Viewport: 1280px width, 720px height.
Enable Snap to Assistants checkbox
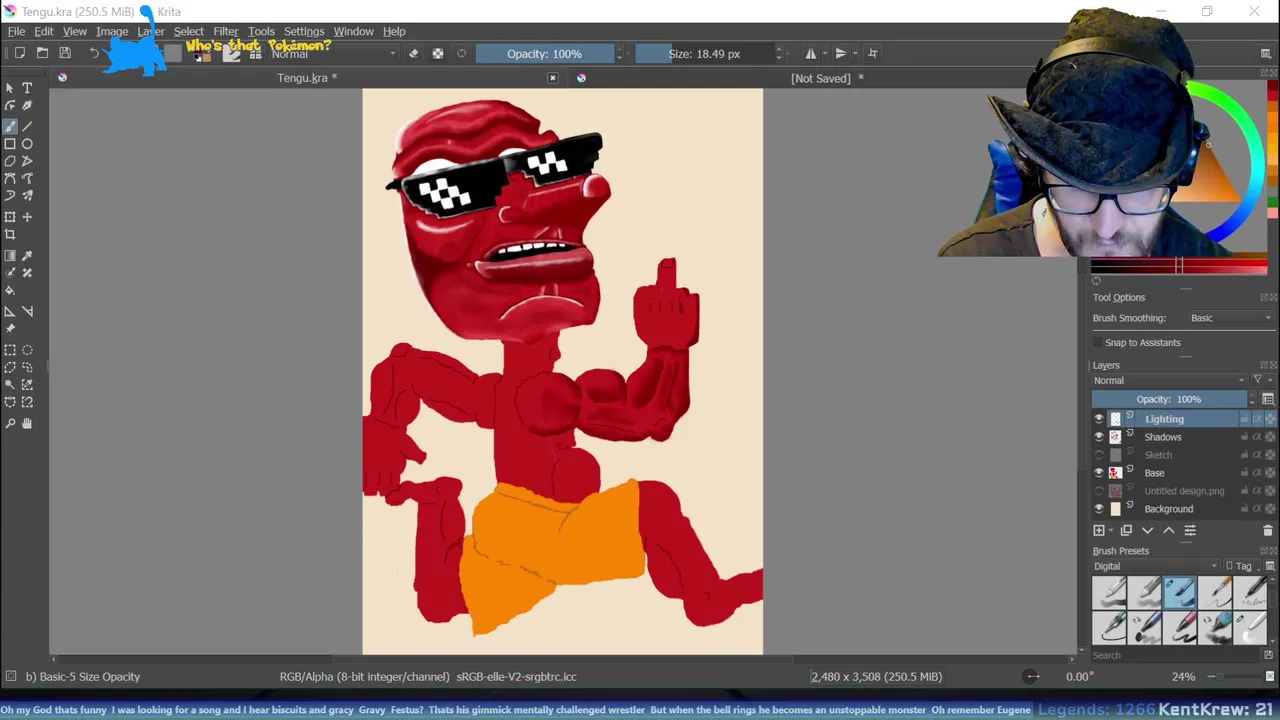(x=1098, y=342)
